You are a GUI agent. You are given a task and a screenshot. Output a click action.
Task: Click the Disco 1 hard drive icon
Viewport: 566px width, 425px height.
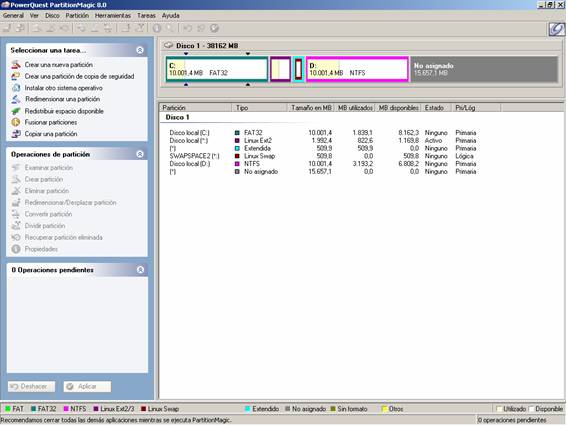(168, 45)
